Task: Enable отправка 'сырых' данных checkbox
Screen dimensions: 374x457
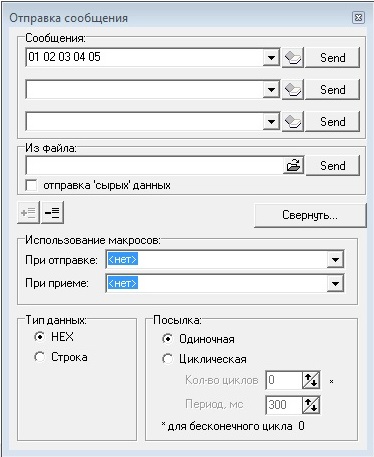Action: click(x=31, y=185)
